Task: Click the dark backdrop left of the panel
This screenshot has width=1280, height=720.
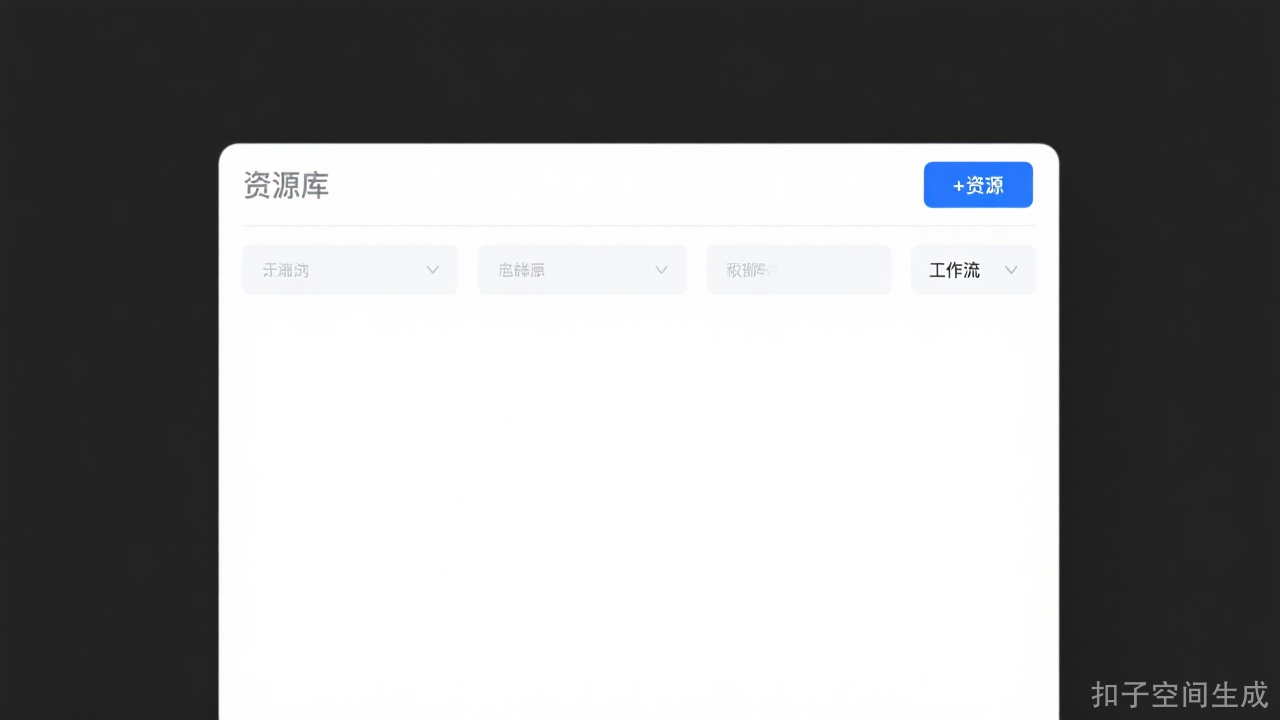Action: 110,400
